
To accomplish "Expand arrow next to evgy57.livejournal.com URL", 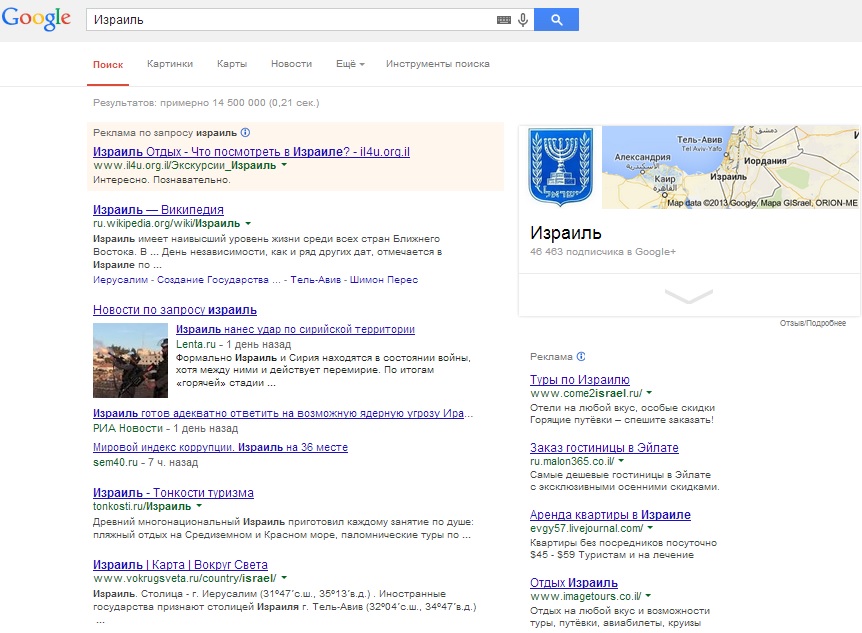I will click(650, 528).
